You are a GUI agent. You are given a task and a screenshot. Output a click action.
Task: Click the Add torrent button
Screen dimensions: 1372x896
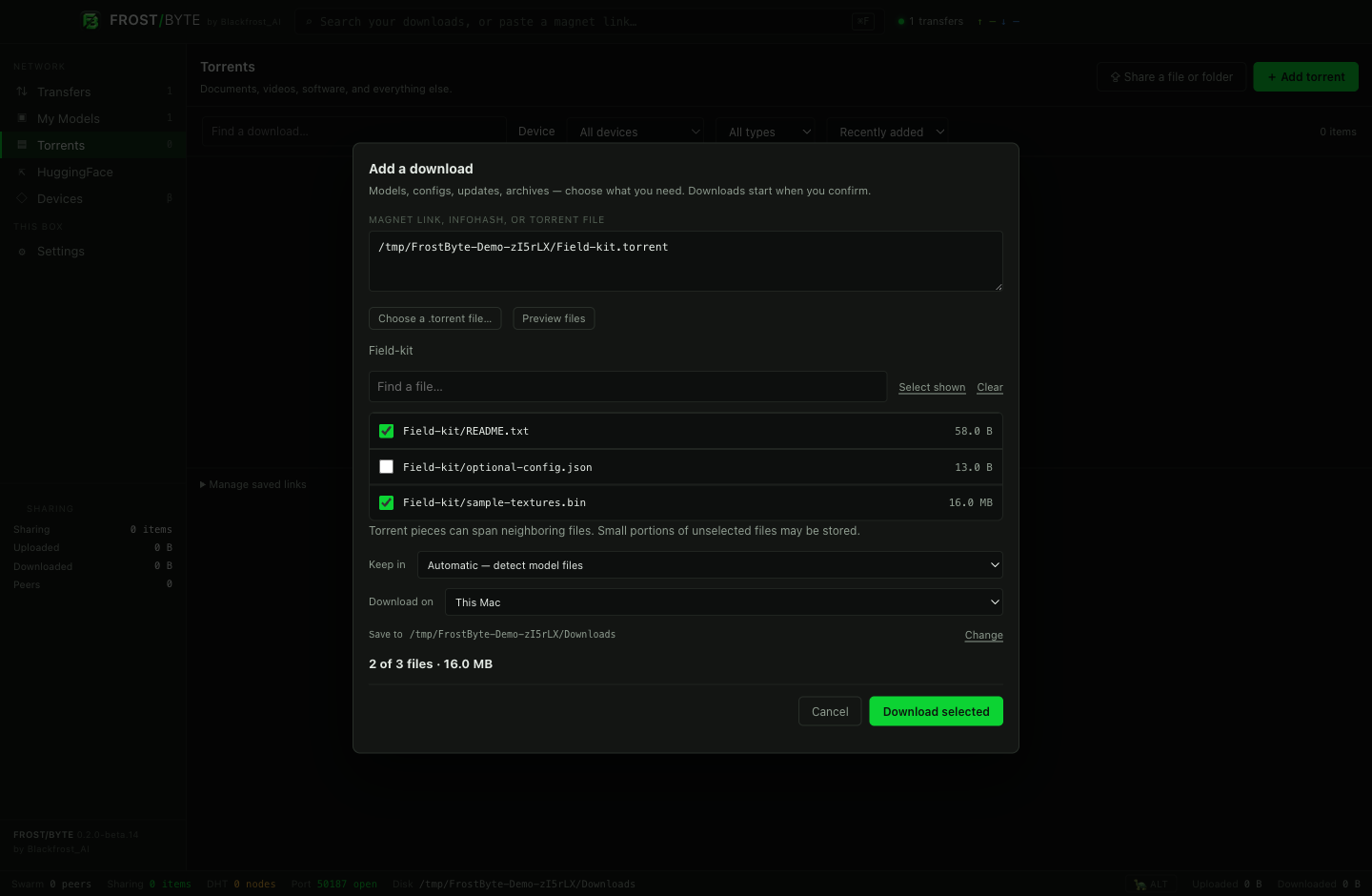click(x=1306, y=77)
